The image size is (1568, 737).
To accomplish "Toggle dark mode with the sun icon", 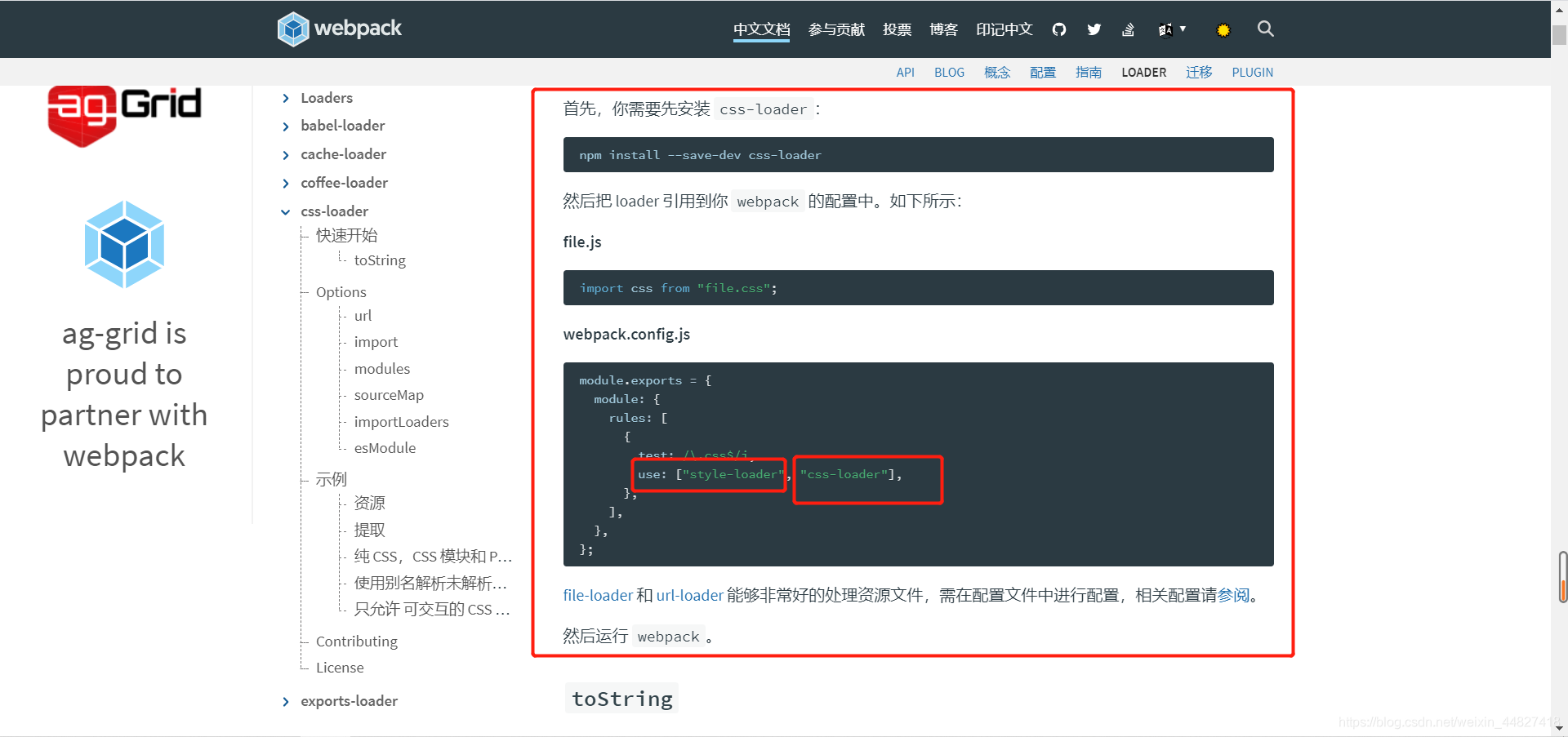I will (1223, 29).
